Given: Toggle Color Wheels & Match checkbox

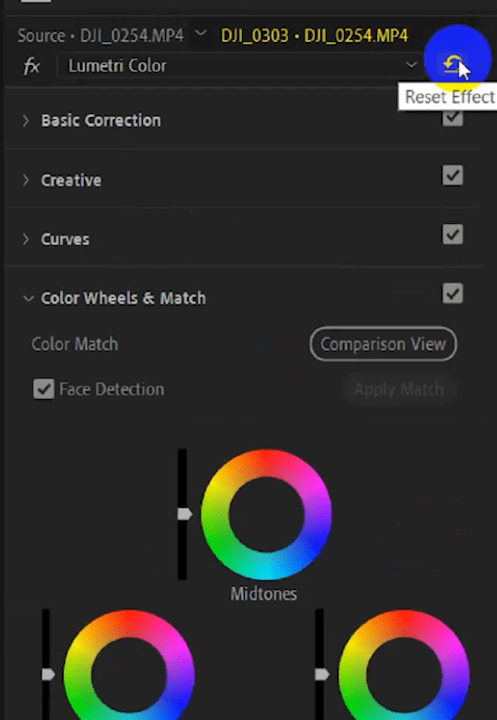Looking at the screenshot, I should point(452,293).
